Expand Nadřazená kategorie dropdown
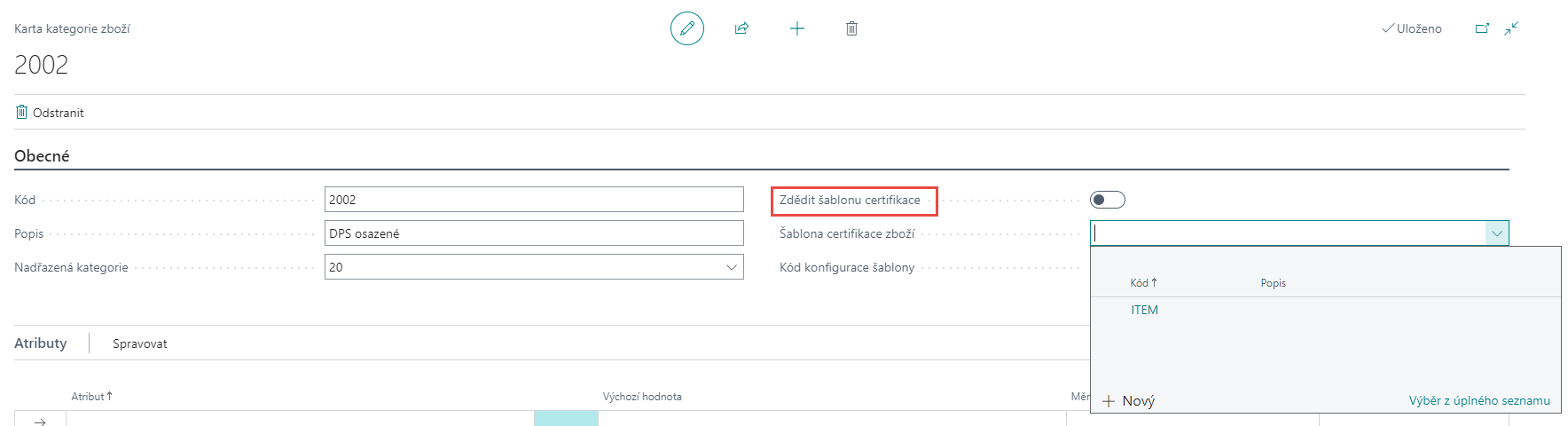Image resolution: width=1568 pixels, height=426 pixels. coord(732,267)
